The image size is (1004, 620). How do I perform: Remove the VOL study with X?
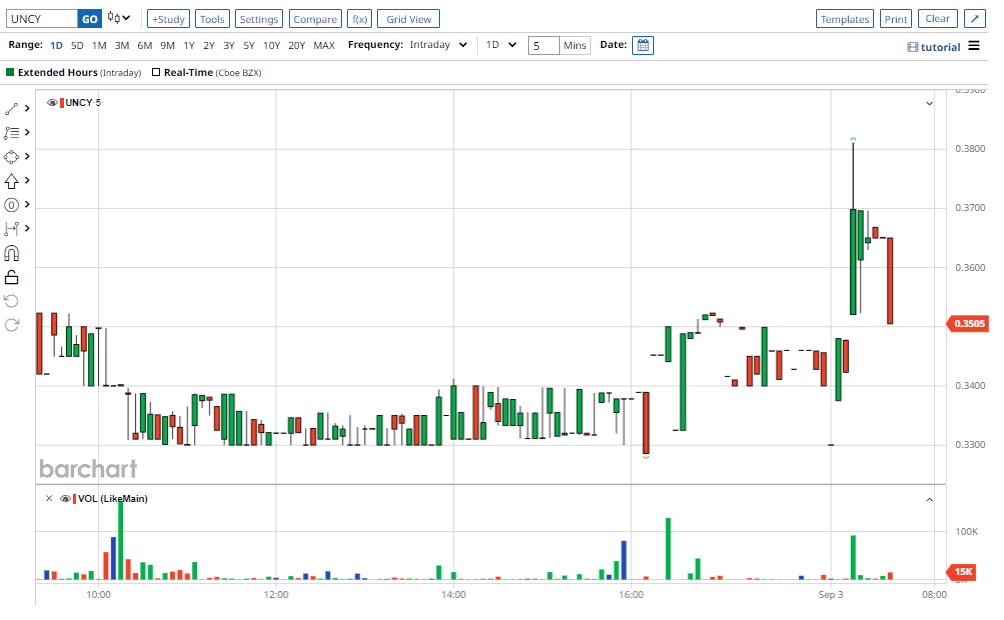(49, 498)
